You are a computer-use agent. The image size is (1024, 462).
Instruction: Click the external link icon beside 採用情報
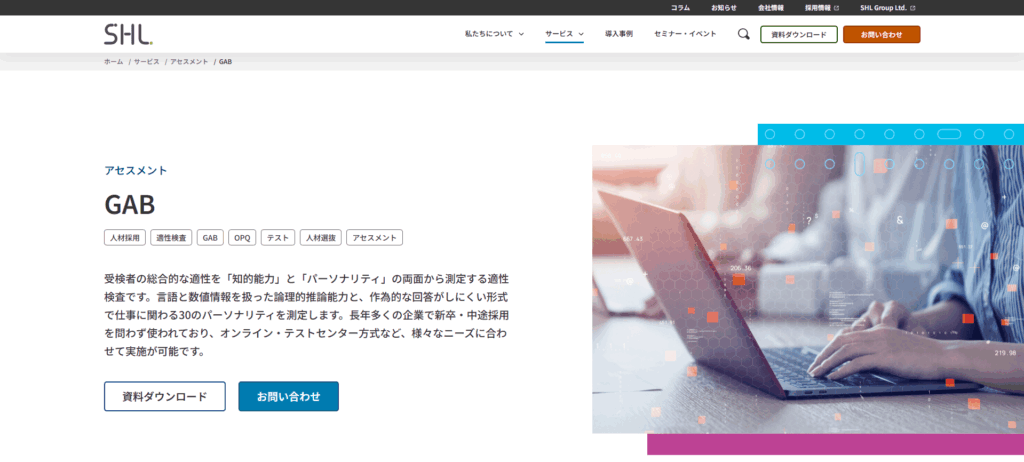click(x=836, y=7)
